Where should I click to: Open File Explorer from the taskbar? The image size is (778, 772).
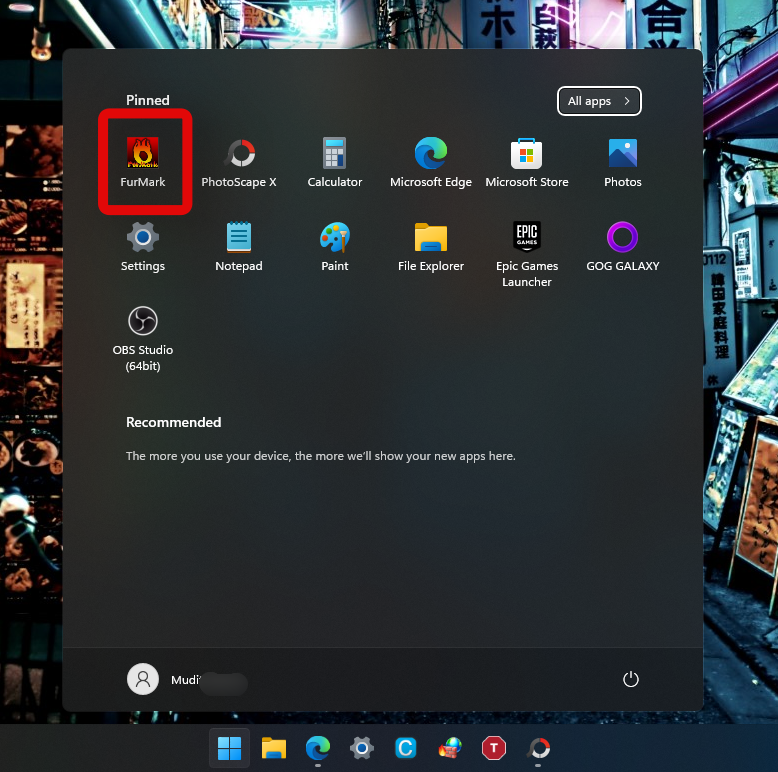273,747
